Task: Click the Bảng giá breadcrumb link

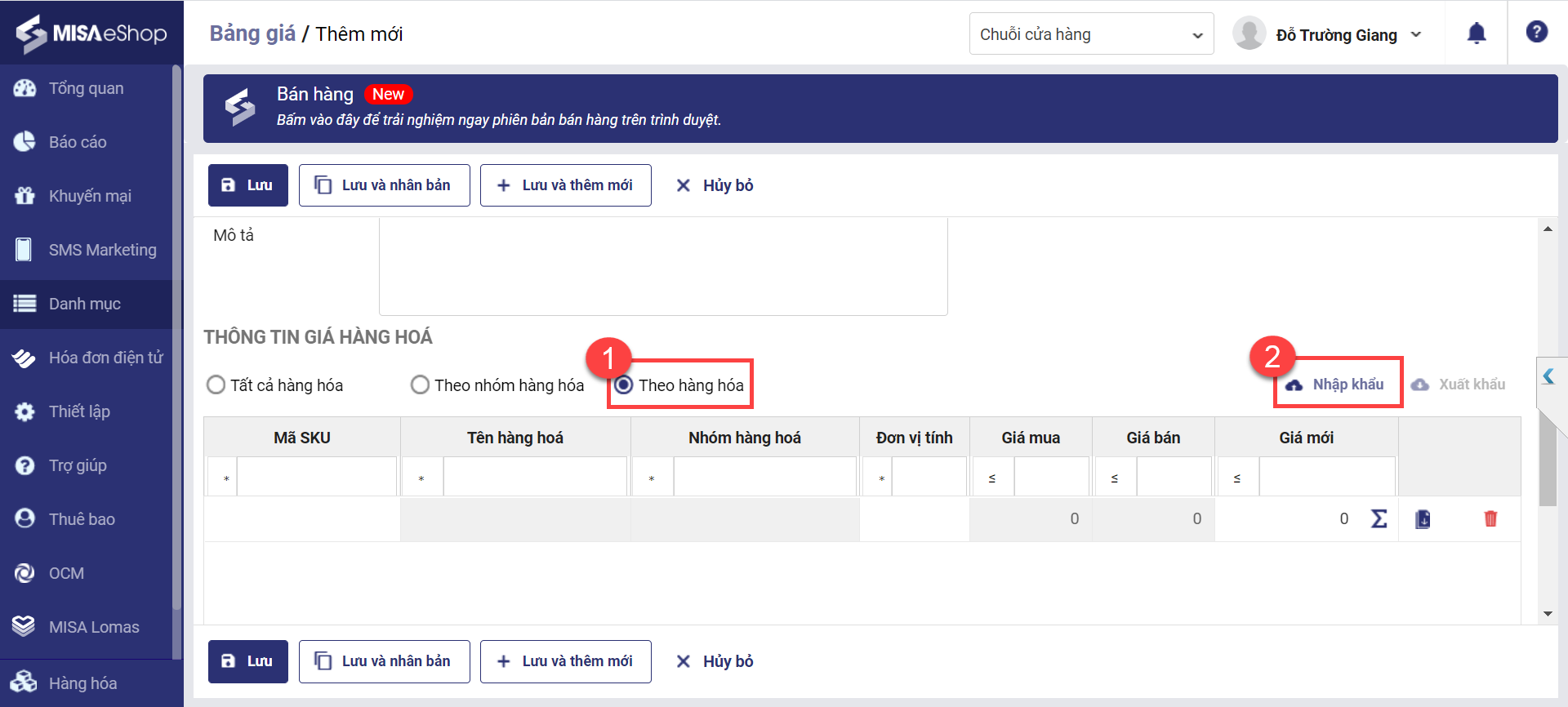Action: click(252, 33)
